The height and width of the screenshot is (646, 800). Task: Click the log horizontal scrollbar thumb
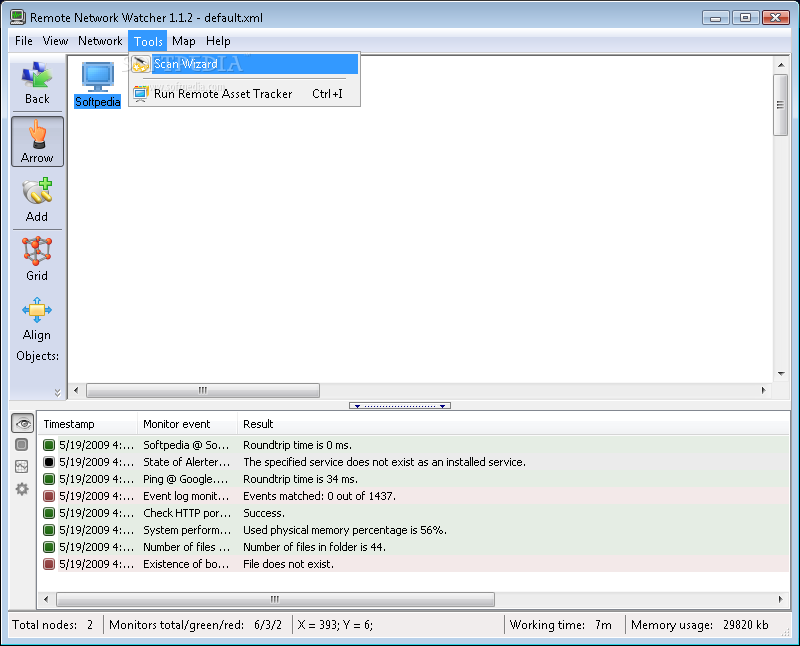275,599
